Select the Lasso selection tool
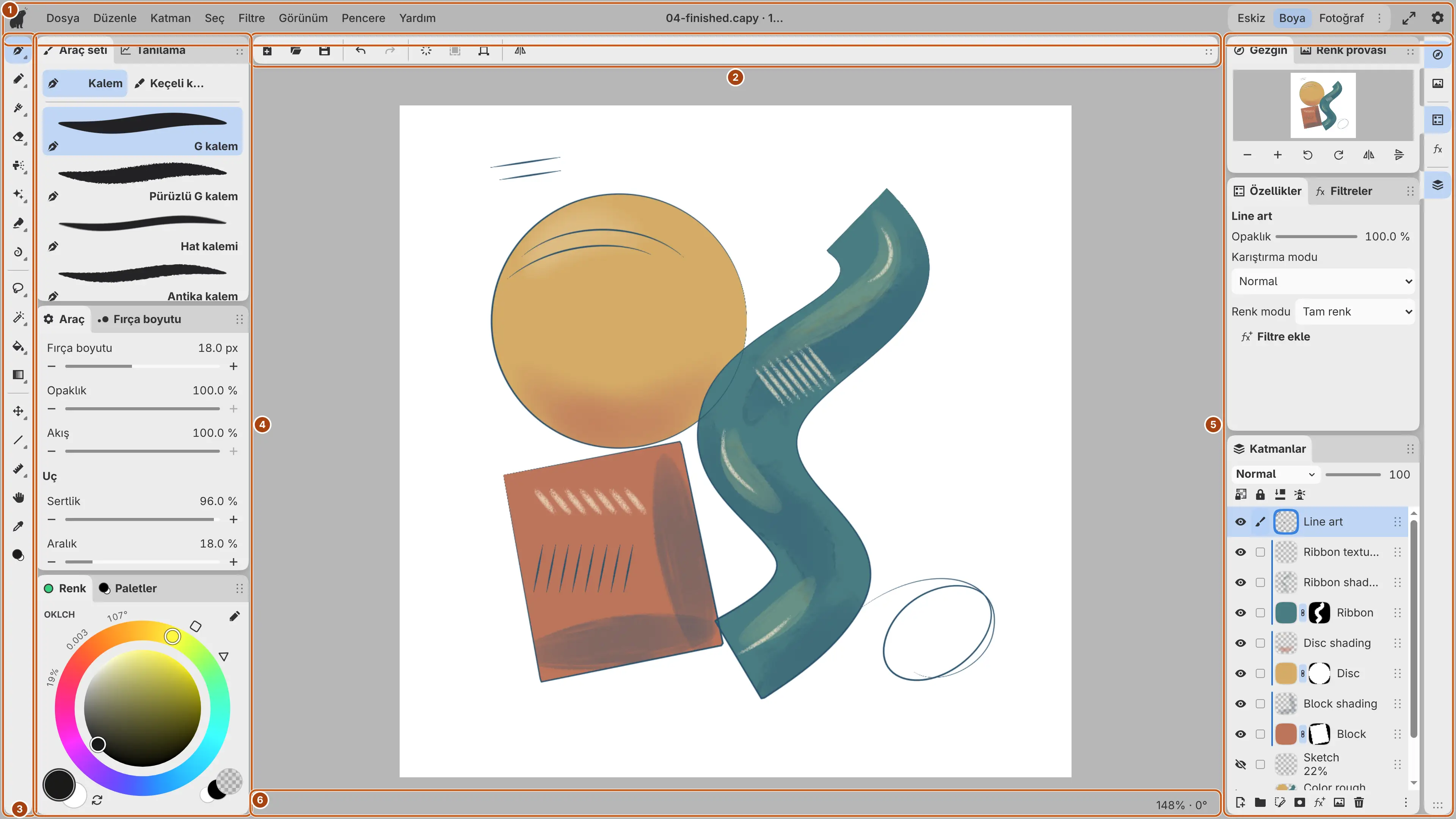 [19, 288]
